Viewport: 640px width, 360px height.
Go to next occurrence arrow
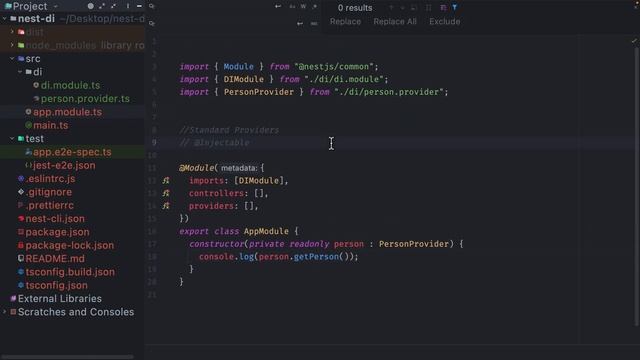pos(402,7)
